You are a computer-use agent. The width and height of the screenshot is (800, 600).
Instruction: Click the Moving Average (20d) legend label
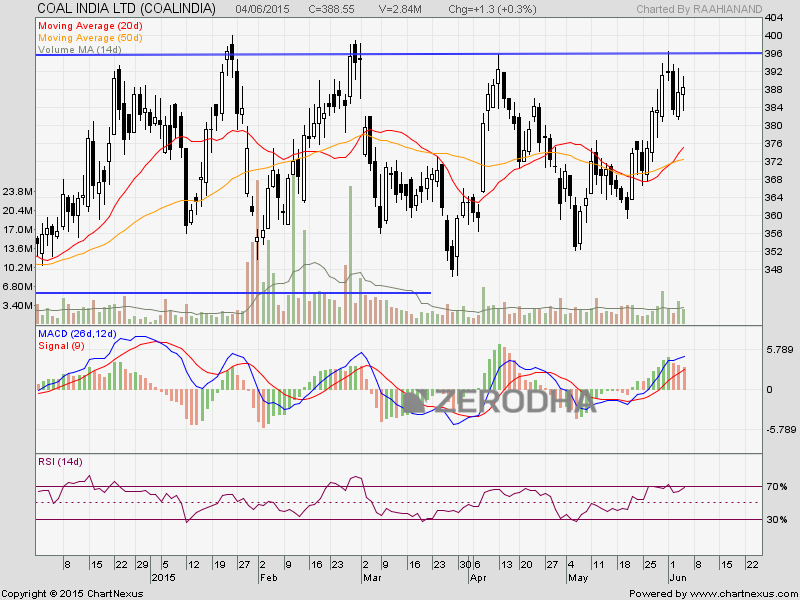[90, 26]
